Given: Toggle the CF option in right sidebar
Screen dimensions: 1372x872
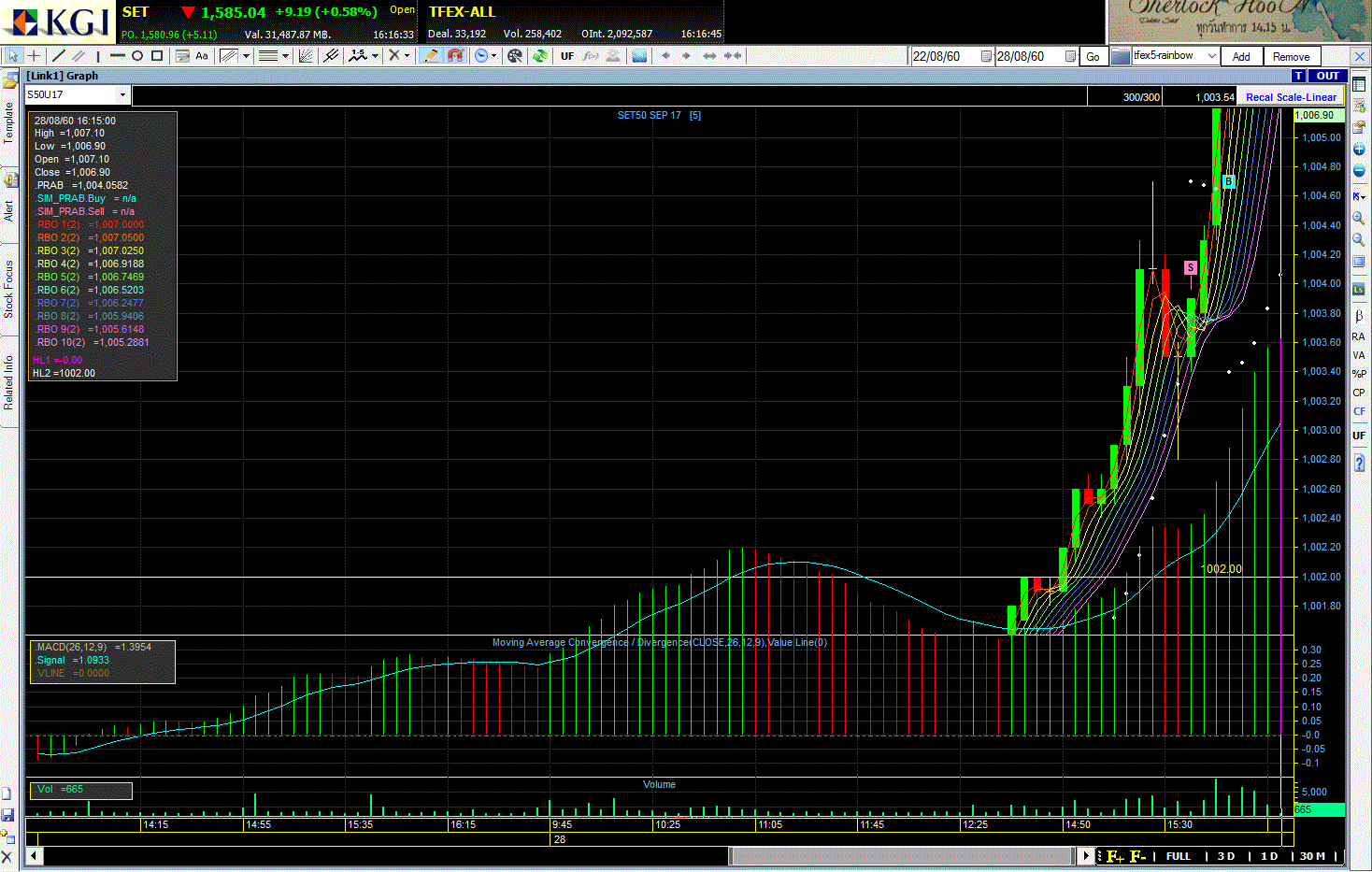Looking at the screenshot, I should [1359, 411].
